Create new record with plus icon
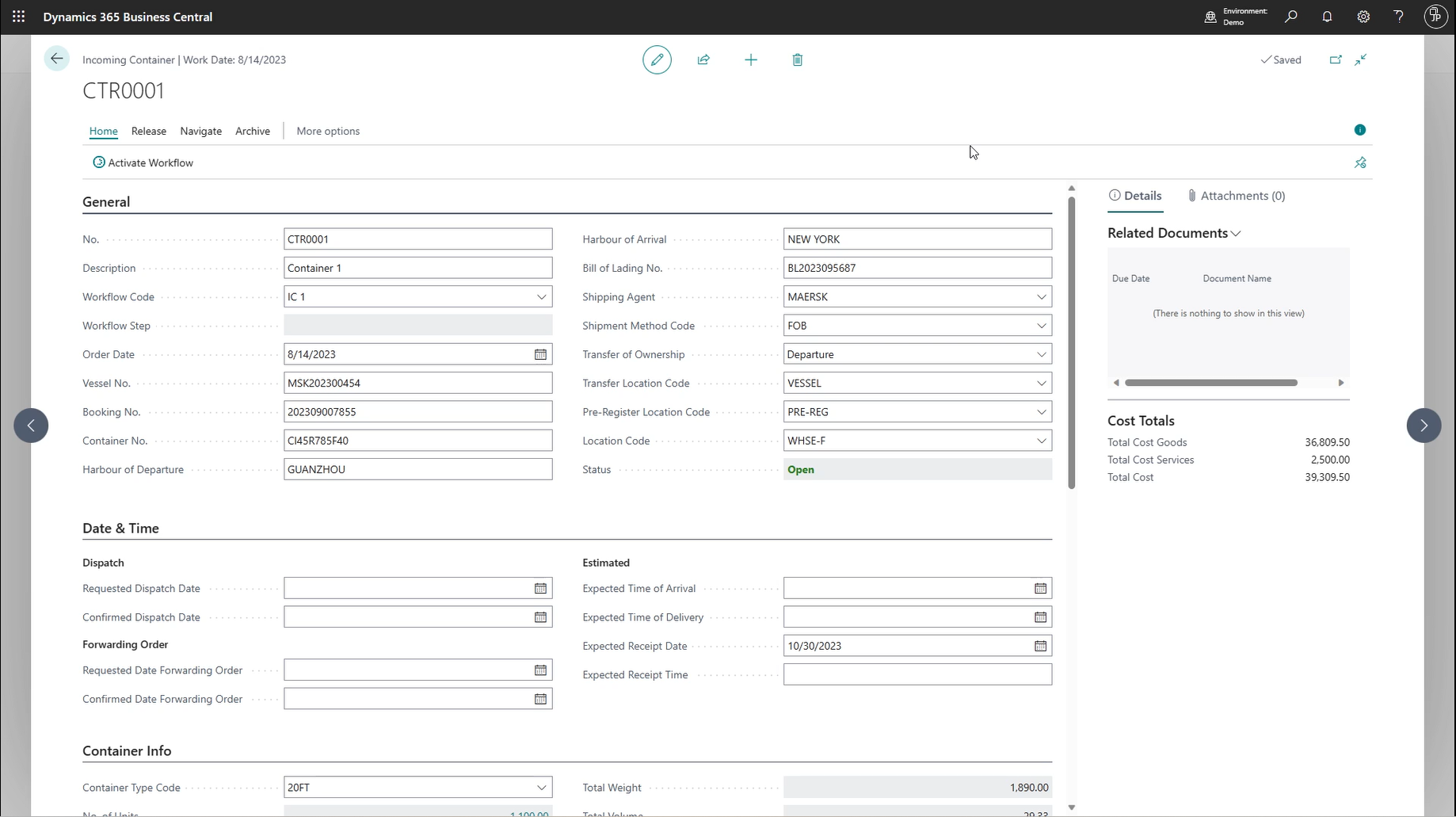The image size is (1456, 817). tap(751, 59)
